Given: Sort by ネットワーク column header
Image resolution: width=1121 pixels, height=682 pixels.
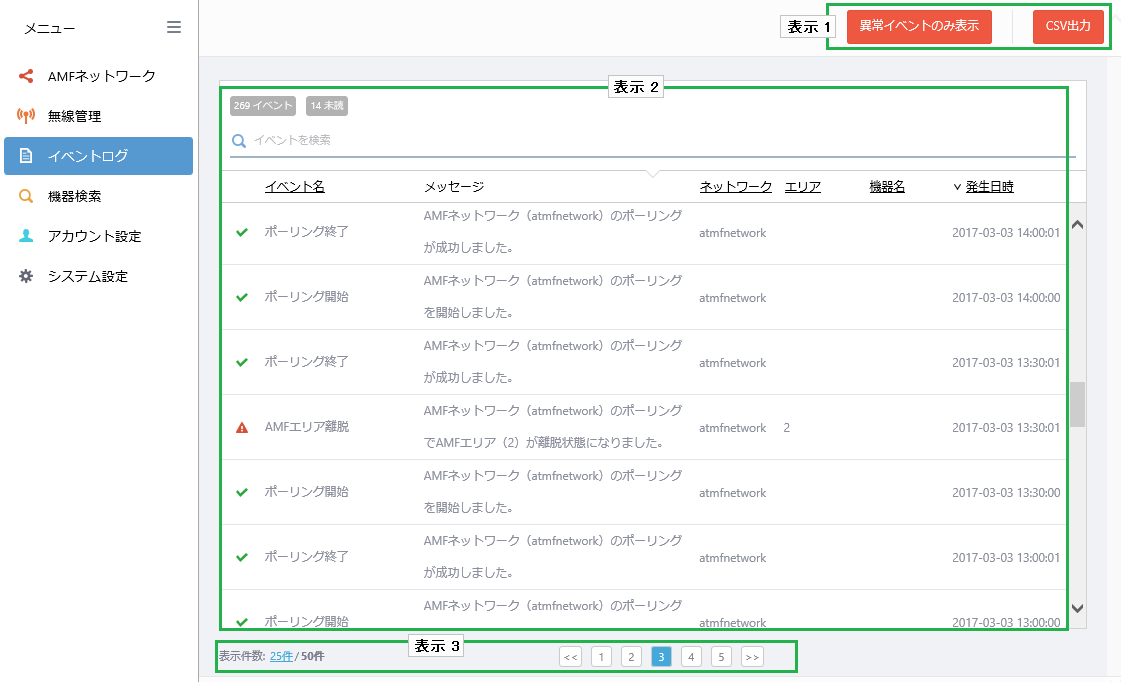Looking at the screenshot, I should click(x=735, y=187).
